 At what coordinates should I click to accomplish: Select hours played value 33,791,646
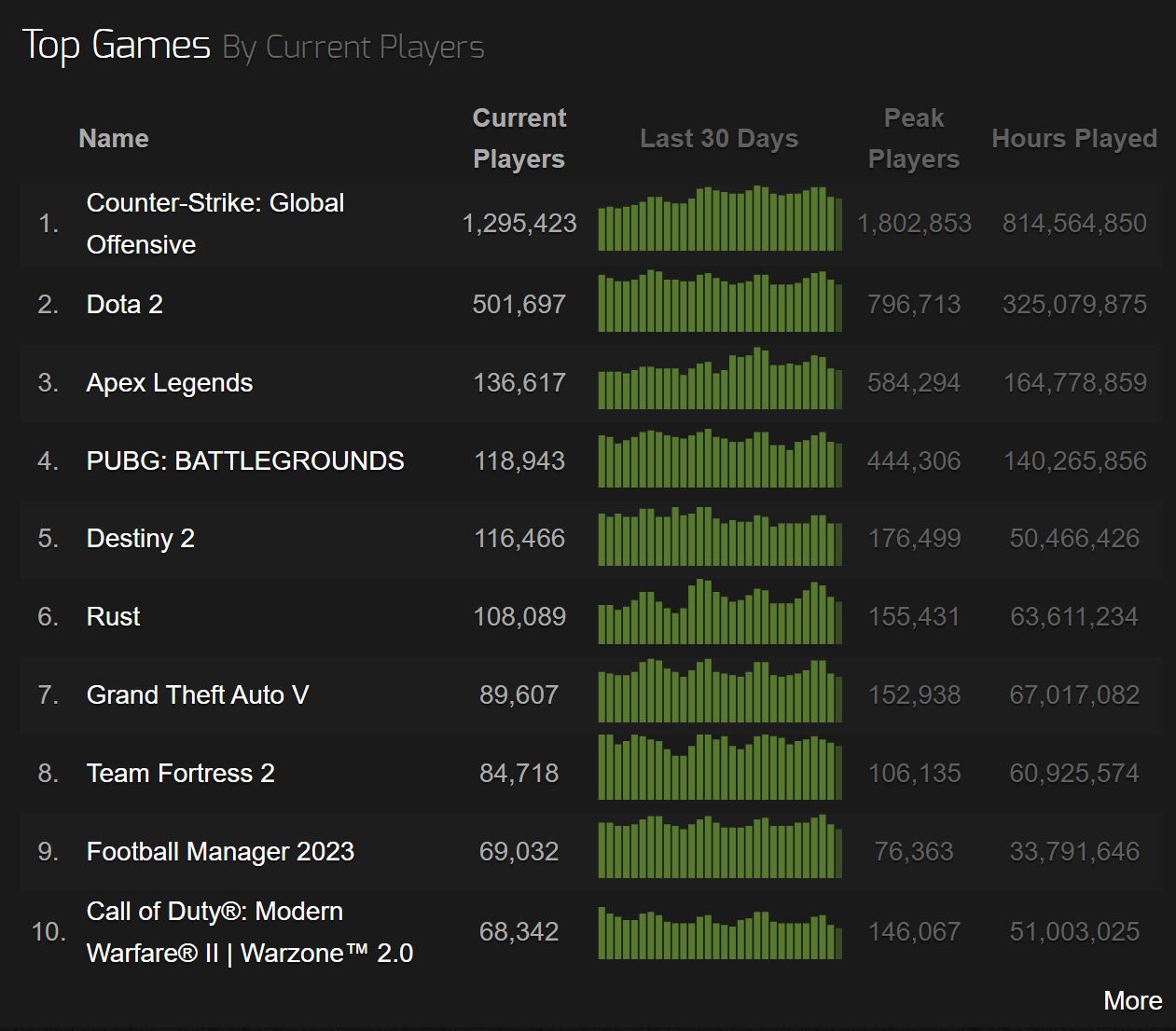(1074, 851)
